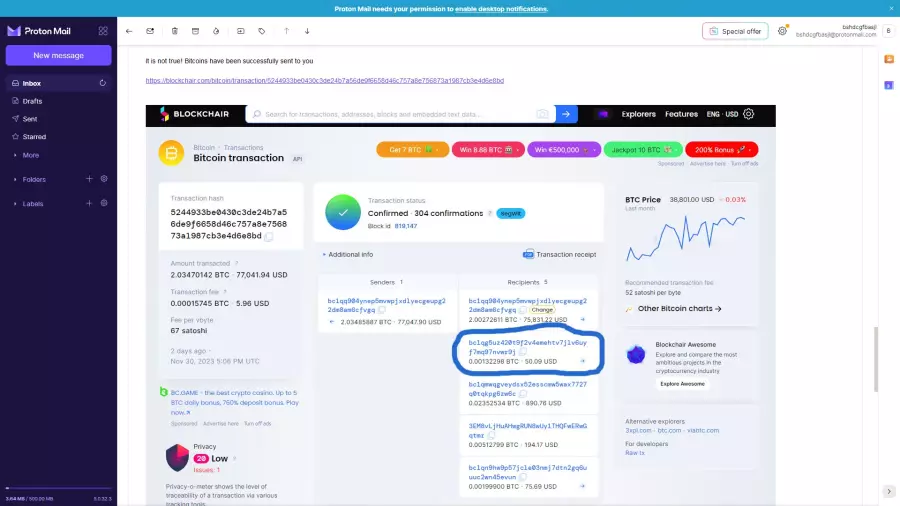Click the orange Bitcoin coin icon
Screen dimensions: 900x506
tap(171, 153)
